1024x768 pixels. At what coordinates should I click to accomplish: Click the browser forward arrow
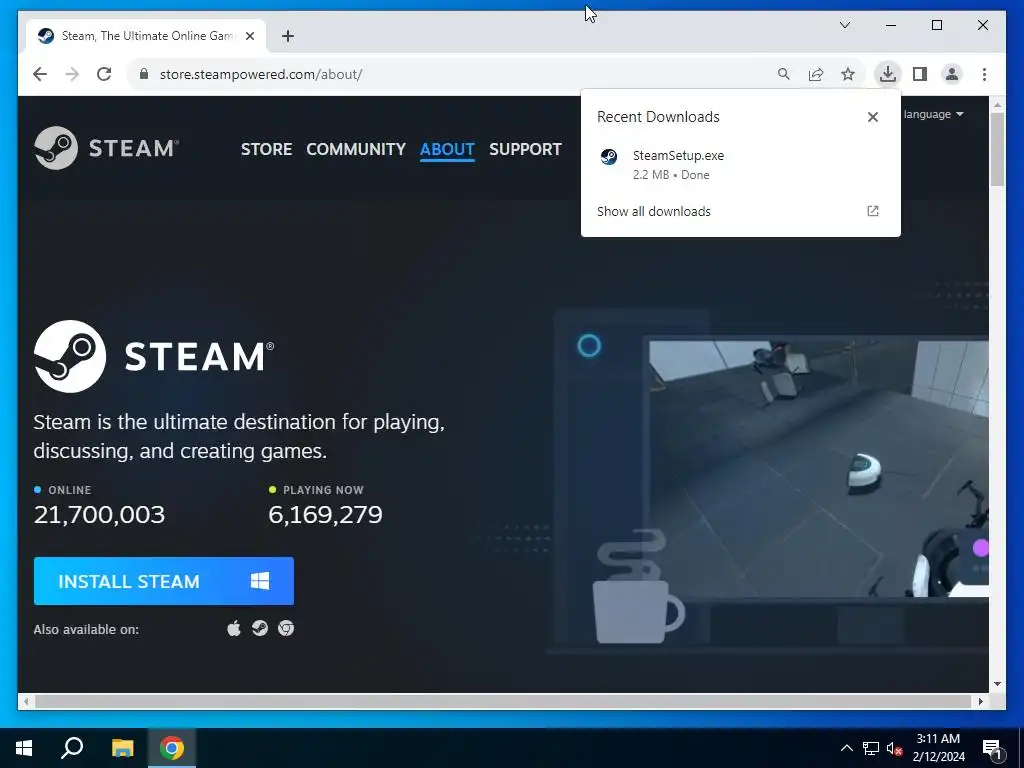tap(72, 74)
